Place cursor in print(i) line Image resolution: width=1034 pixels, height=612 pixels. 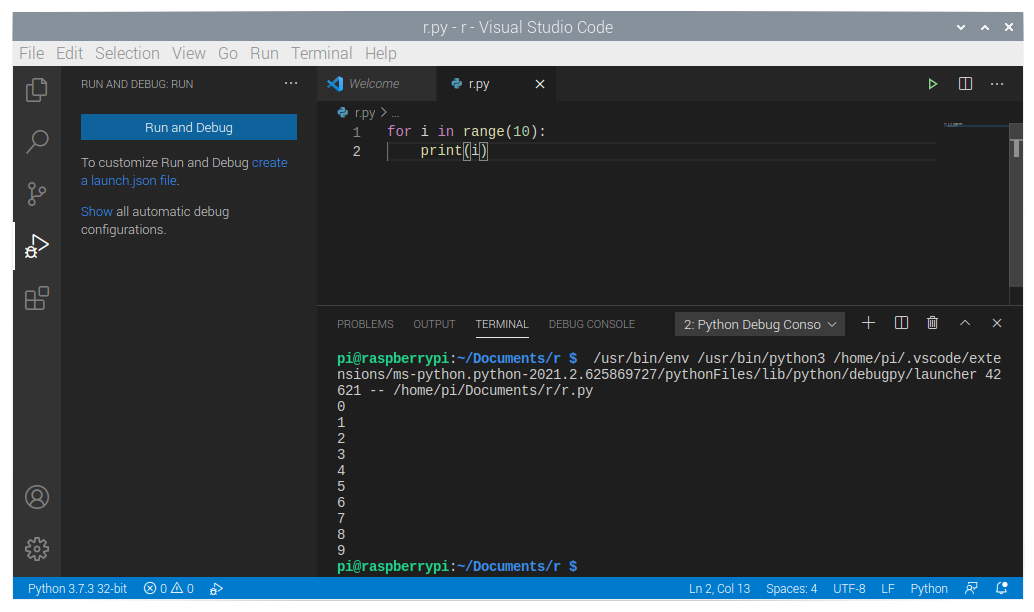[x=454, y=150]
